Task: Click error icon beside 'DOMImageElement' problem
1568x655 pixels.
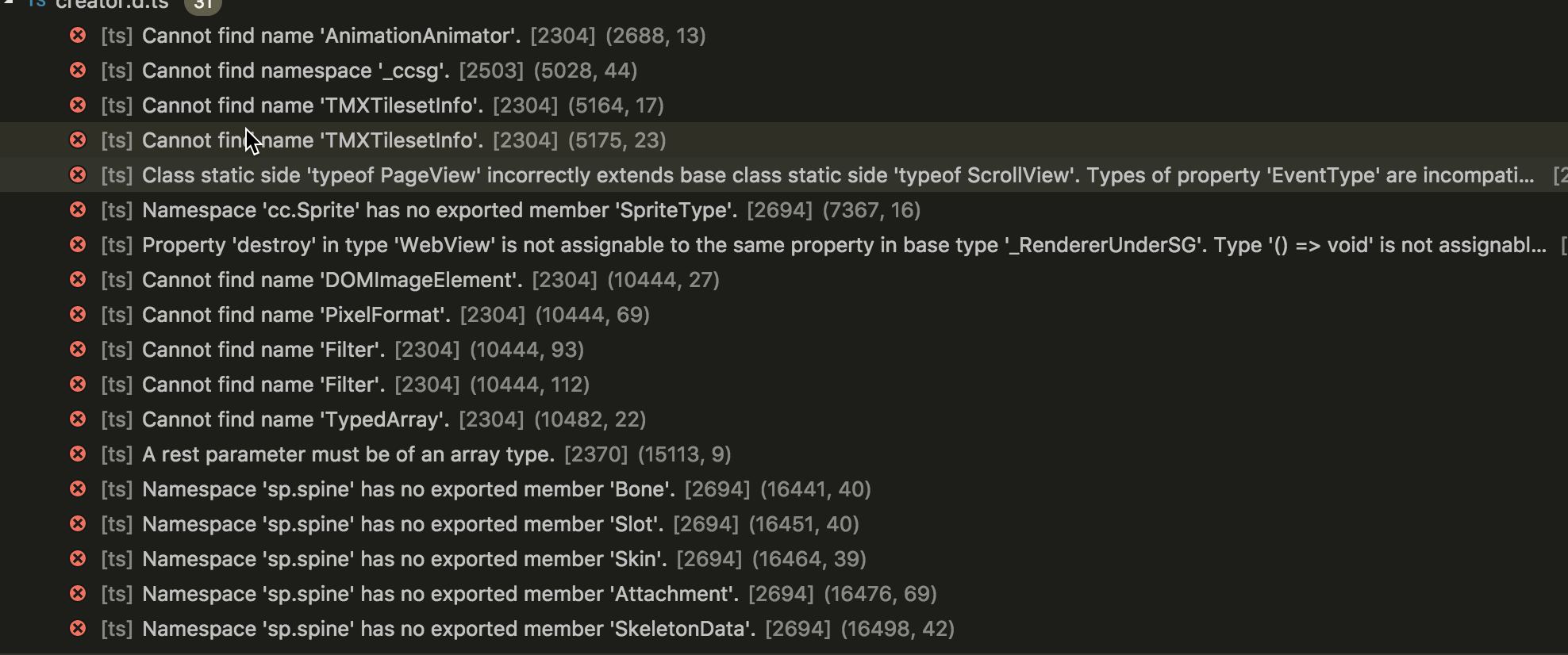Action: [78, 280]
